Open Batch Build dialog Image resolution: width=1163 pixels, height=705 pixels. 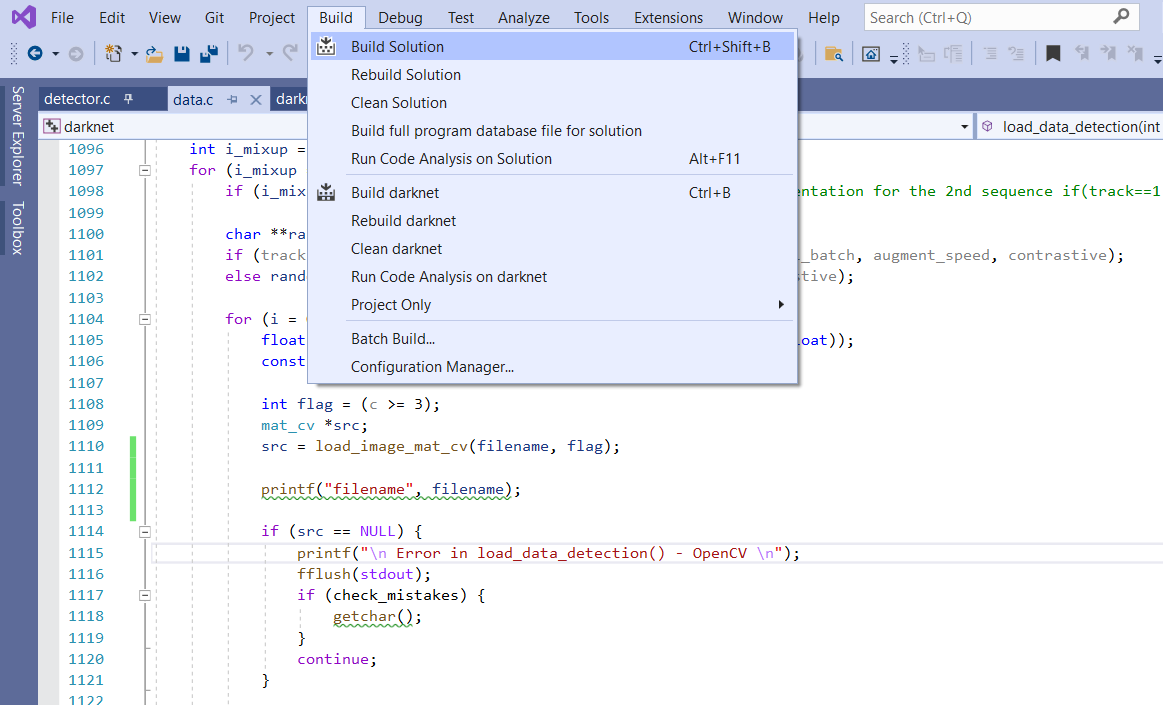[x=553, y=339]
